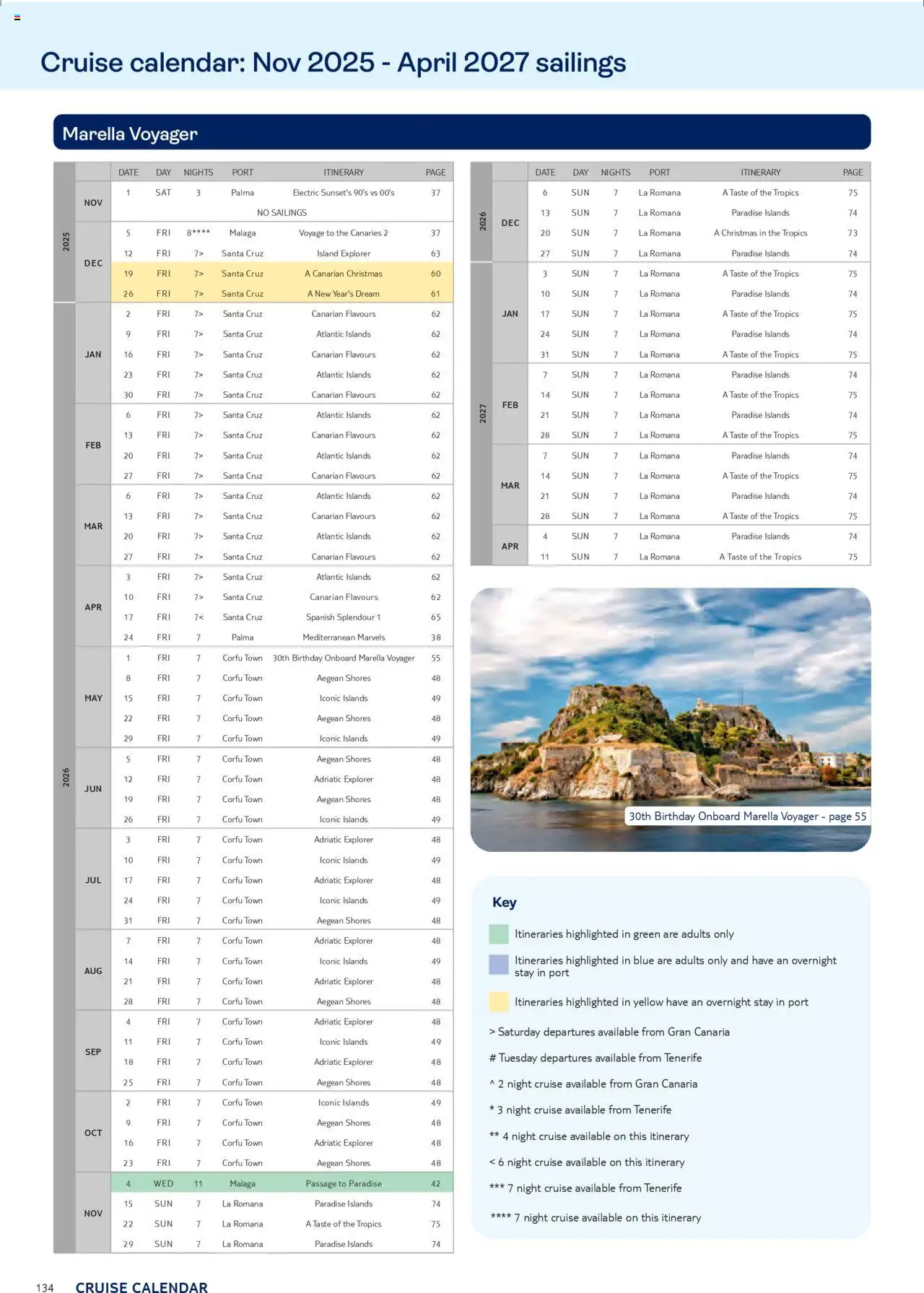This screenshot has width=924, height=1293.
Task: Click the blue swatch in the Key
Action: point(498,965)
